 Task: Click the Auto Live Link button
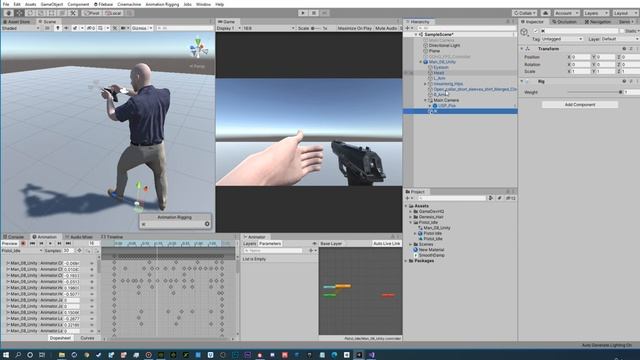(x=387, y=243)
